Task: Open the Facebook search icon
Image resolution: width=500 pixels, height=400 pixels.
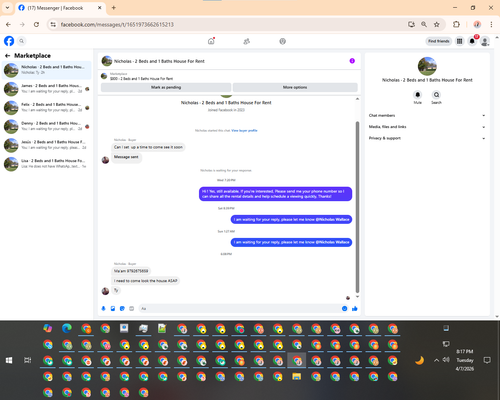Action: [x=22, y=41]
